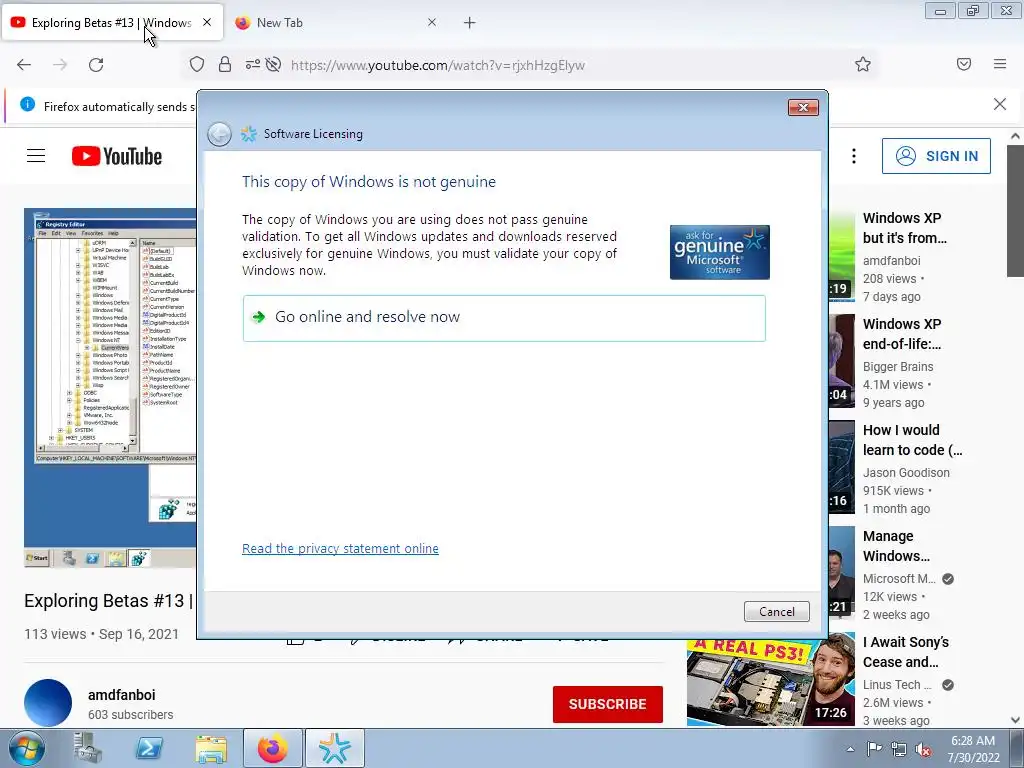Open Windows XP end-of-life video
The image size is (1024, 768).
click(x=902, y=334)
